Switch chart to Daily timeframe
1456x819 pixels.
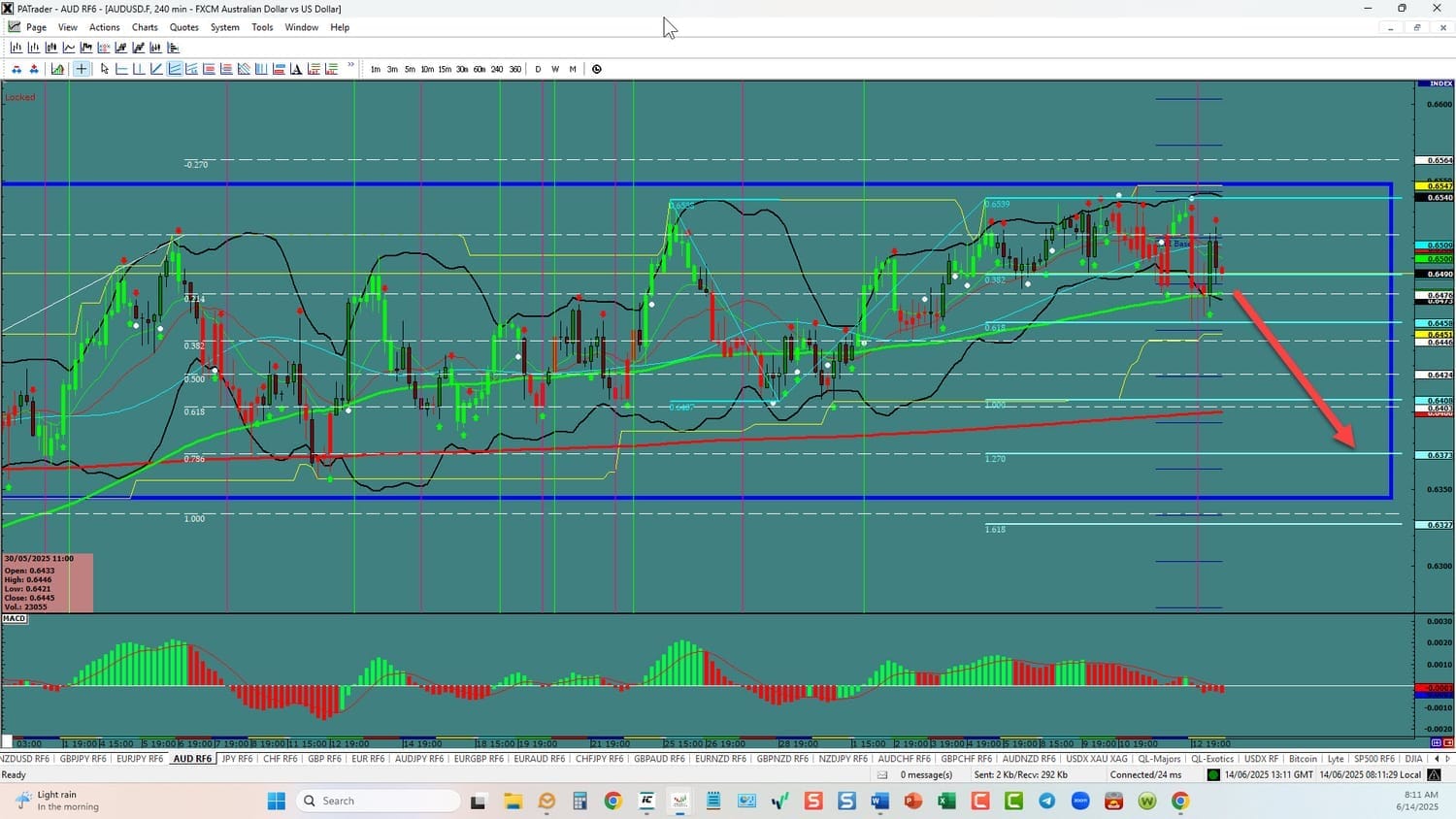pos(538,69)
